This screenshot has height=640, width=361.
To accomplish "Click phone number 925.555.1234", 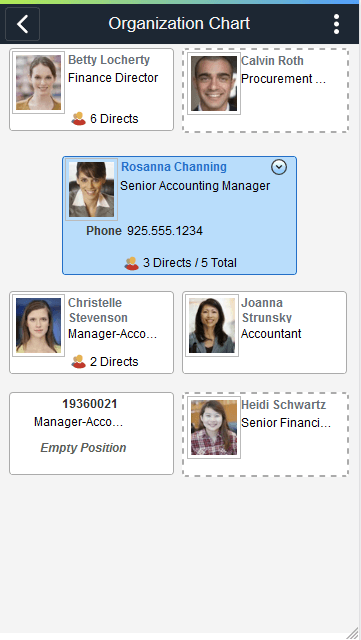I will click(165, 231).
